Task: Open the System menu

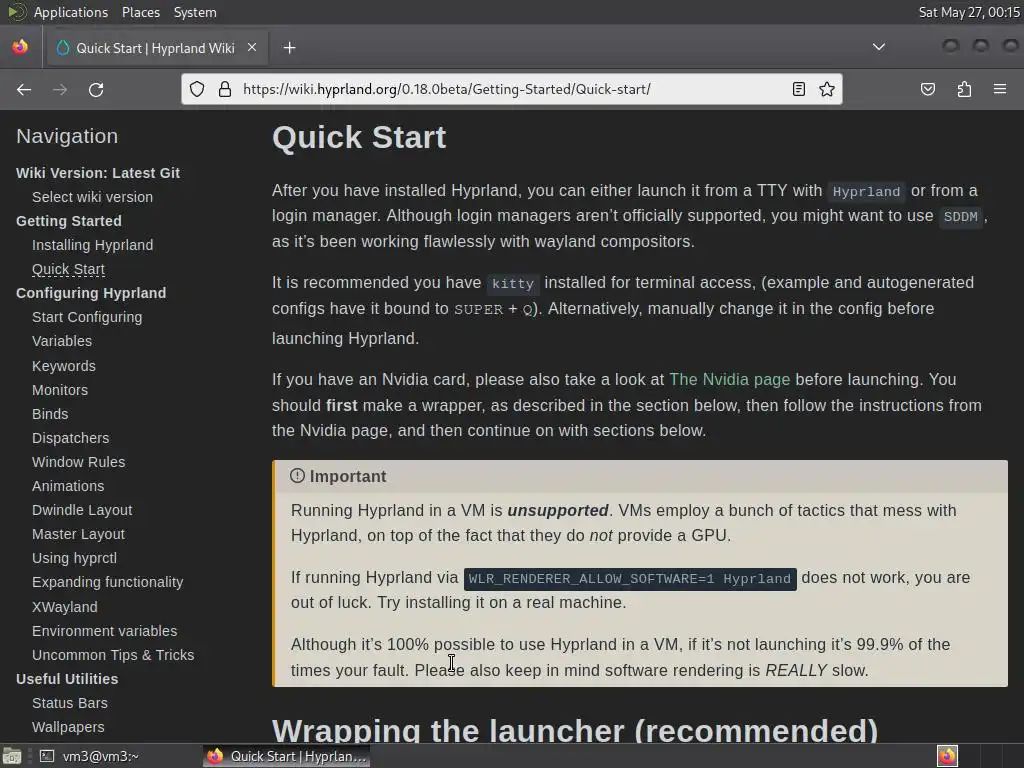Action: 195,12
